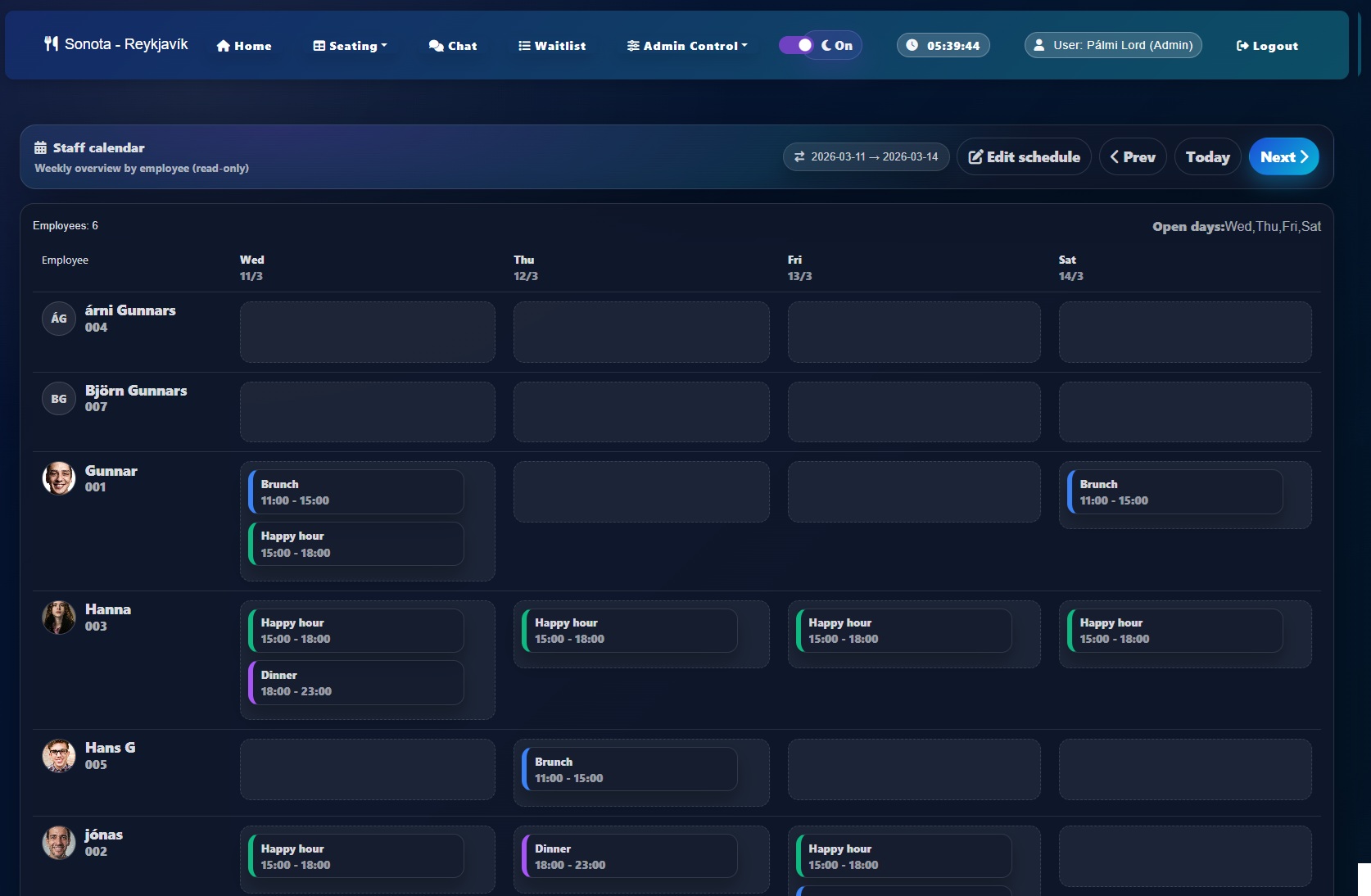
Task: Expand the Admin Control dropdown
Action: (686, 46)
